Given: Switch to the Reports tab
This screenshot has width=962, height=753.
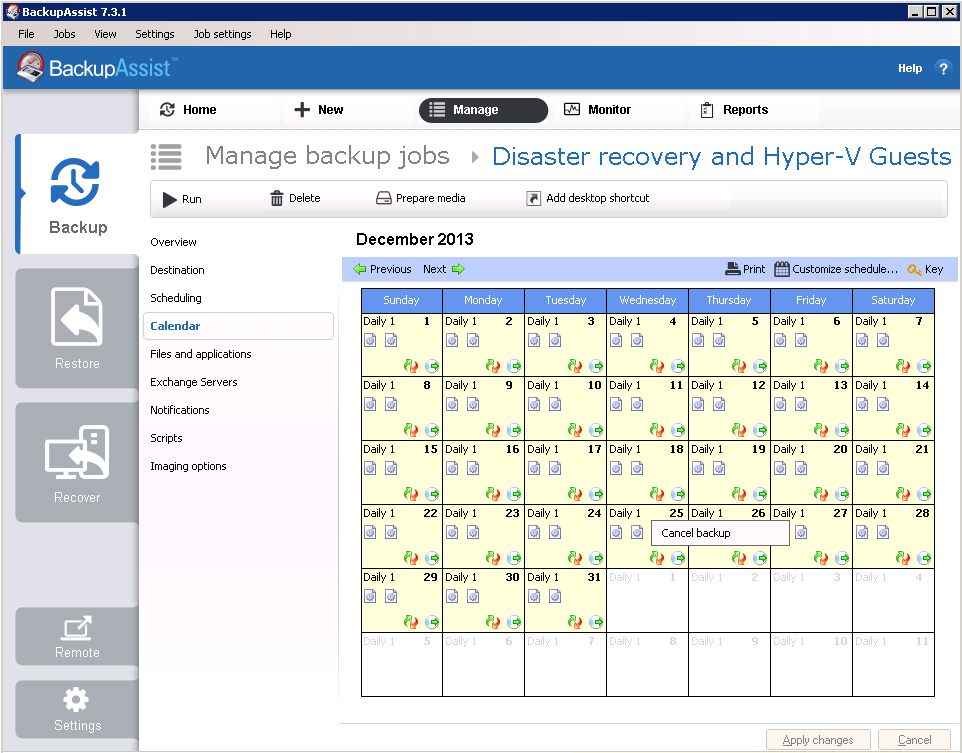Looking at the screenshot, I should pyautogui.click(x=734, y=110).
